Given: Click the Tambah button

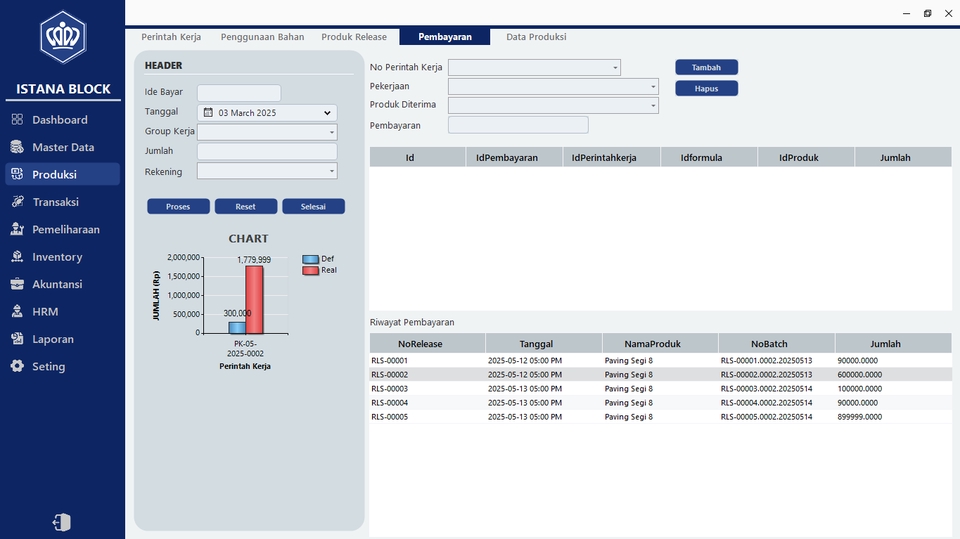Looking at the screenshot, I should coord(706,67).
